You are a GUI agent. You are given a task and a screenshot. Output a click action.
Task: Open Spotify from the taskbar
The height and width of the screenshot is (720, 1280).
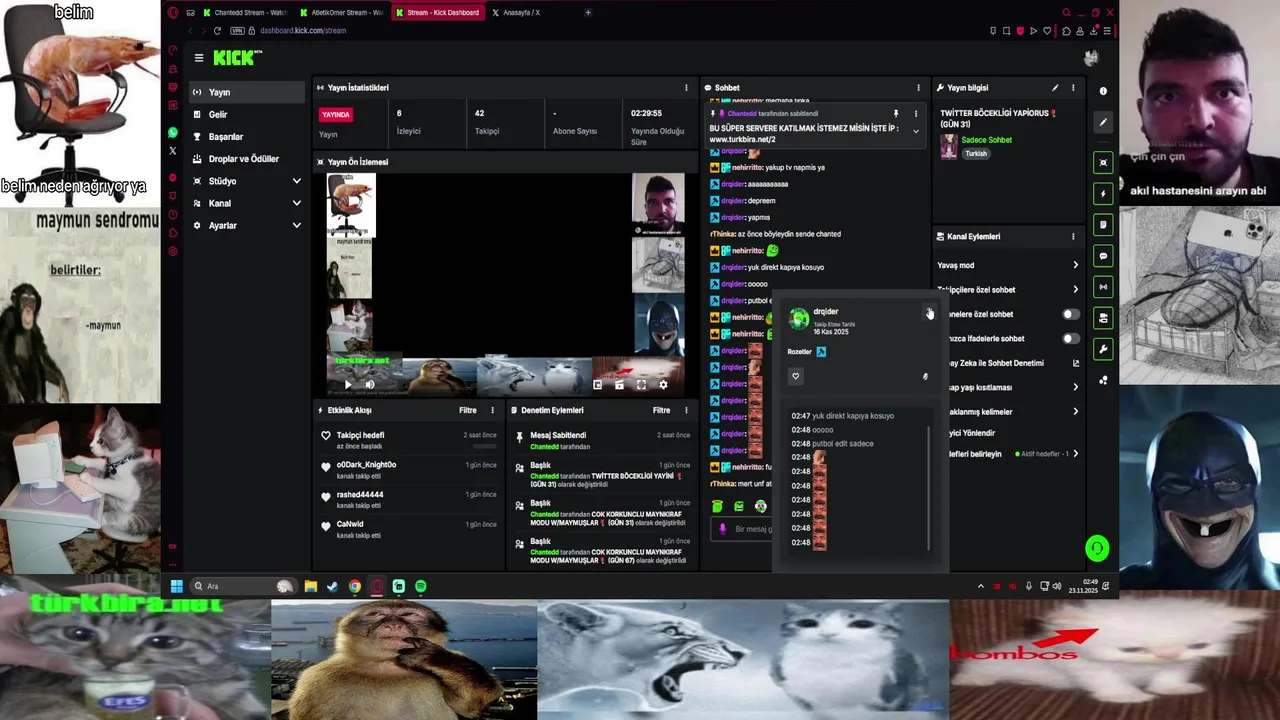pos(421,586)
